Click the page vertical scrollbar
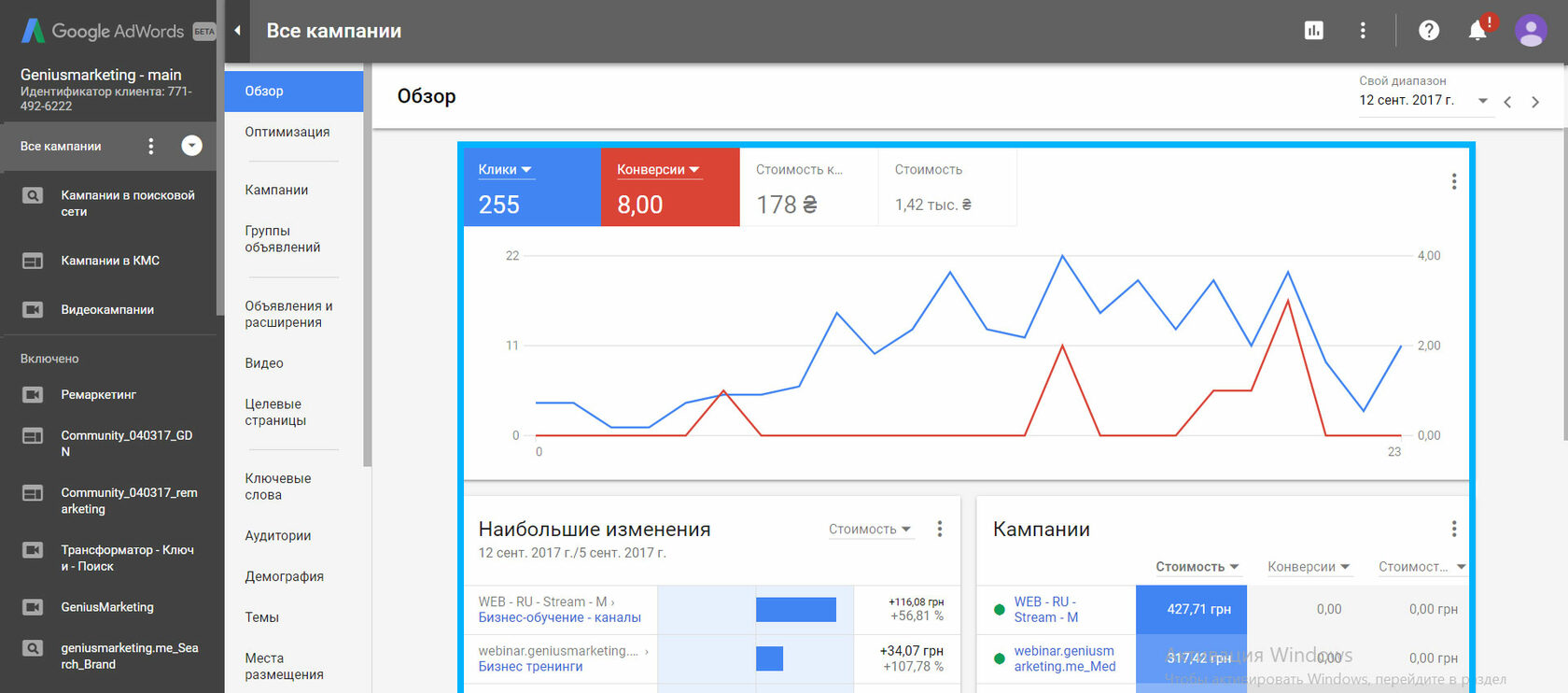The height and width of the screenshot is (693, 1568). [x=1564, y=284]
